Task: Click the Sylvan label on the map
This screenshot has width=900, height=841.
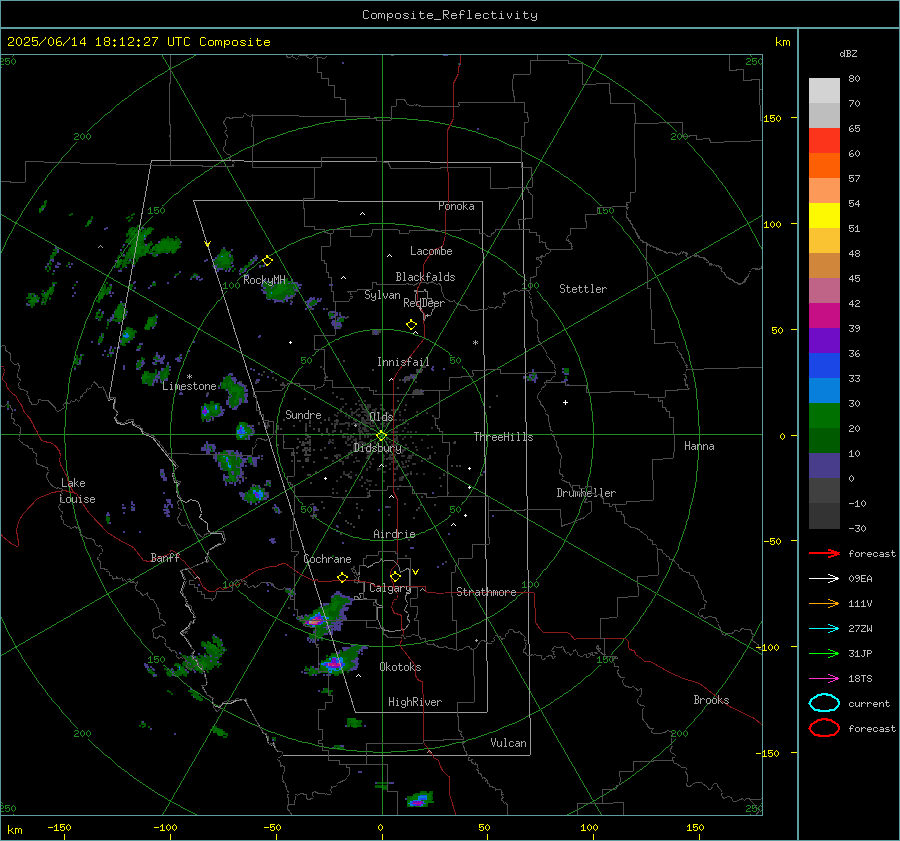Action: click(382, 295)
